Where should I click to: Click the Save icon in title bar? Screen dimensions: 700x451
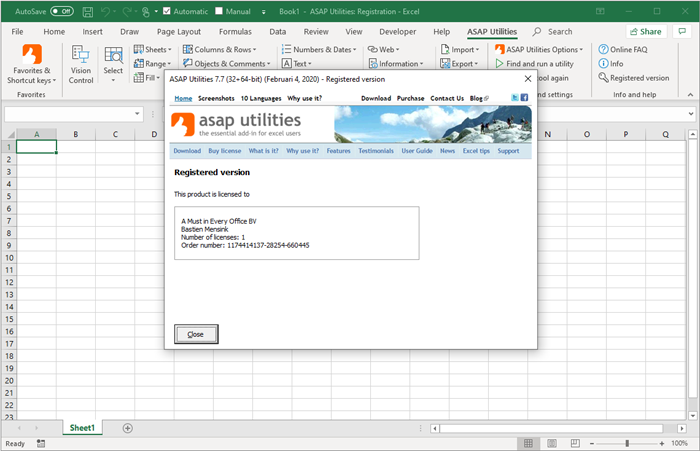click(x=88, y=12)
